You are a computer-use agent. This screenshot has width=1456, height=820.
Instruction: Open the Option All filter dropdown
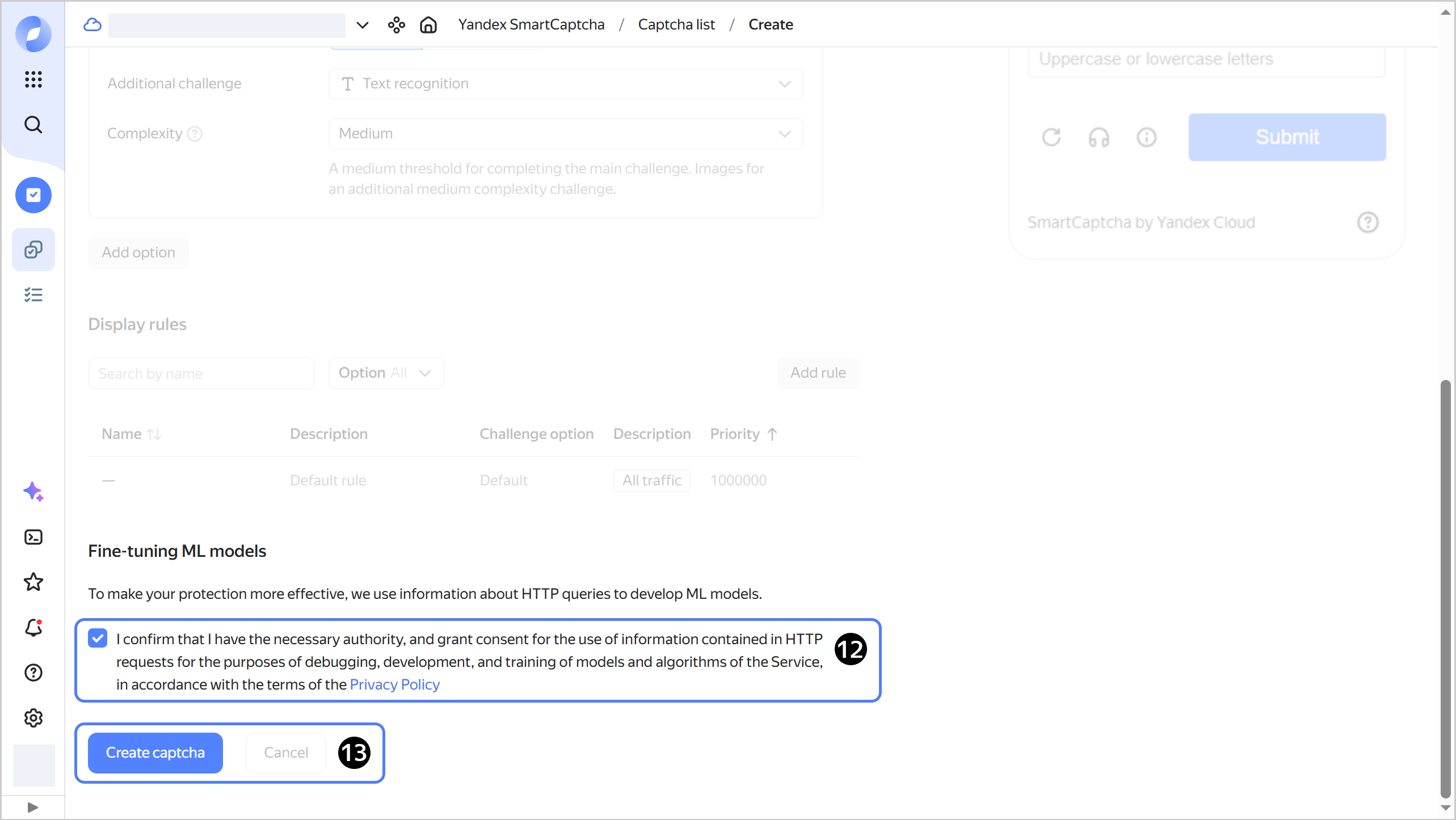click(x=386, y=373)
